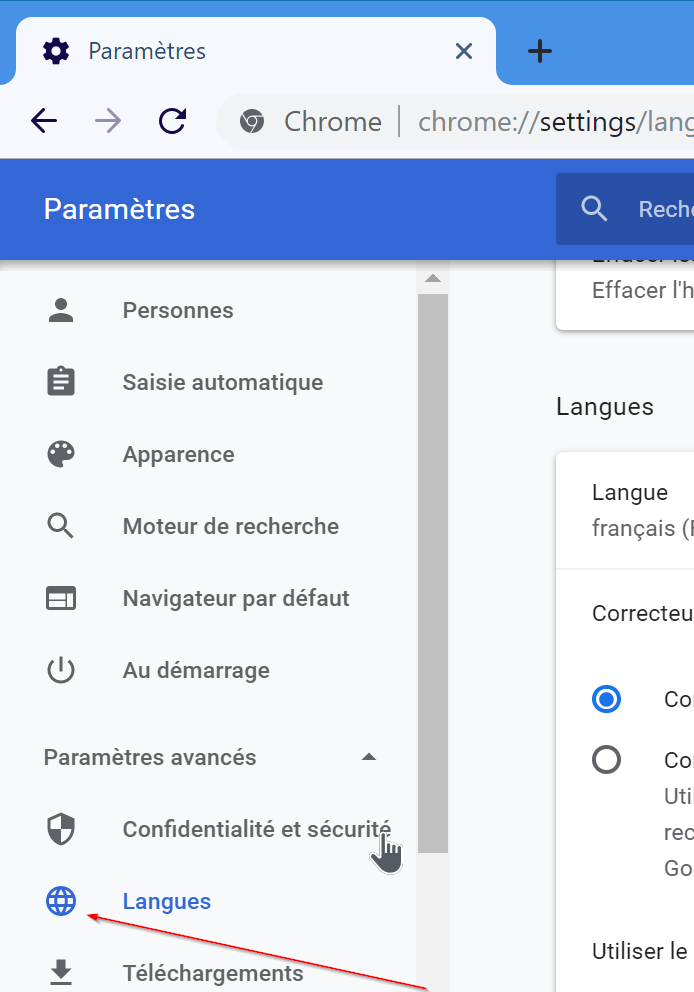Screen dimensions: 694x992
Task: Open Saisie automatique settings
Action: (223, 383)
